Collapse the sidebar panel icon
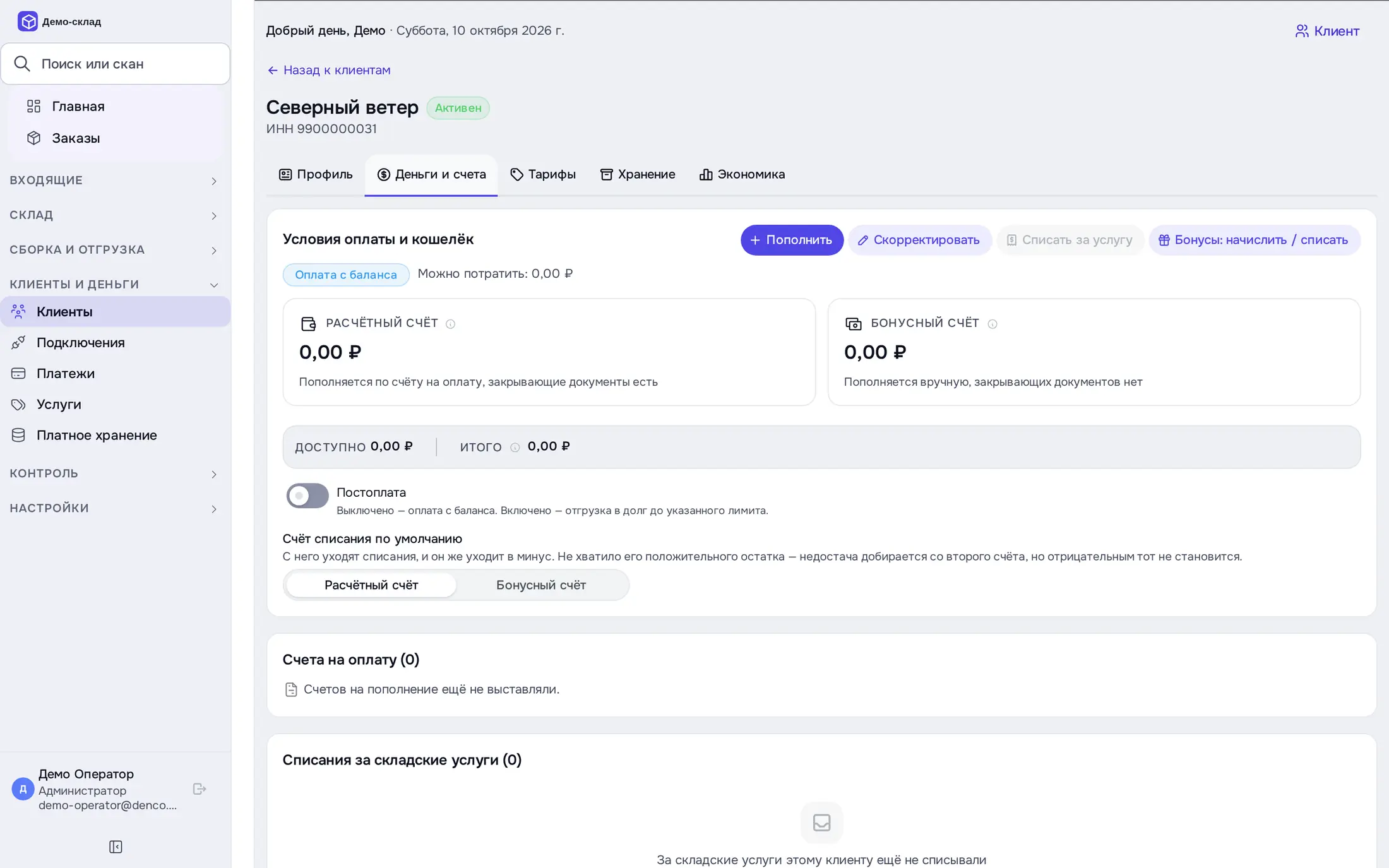The height and width of the screenshot is (868, 1389). (x=116, y=847)
